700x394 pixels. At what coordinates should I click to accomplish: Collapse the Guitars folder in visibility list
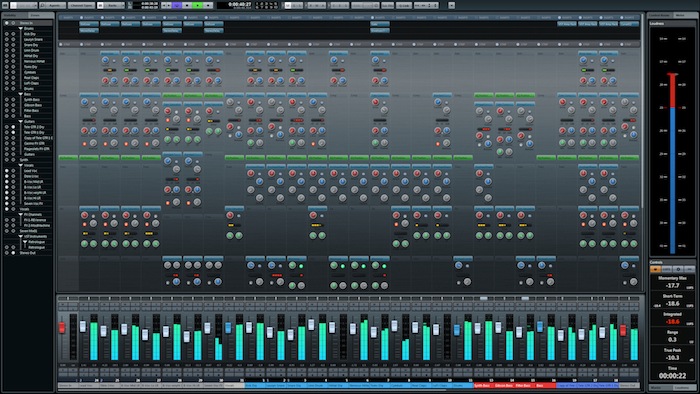[x=21, y=121]
